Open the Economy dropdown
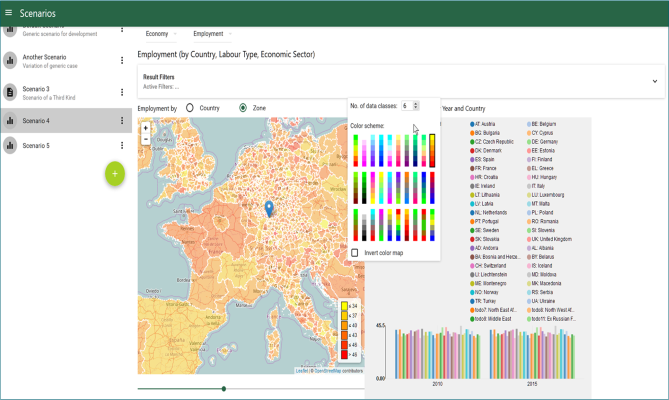 click(x=161, y=34)
